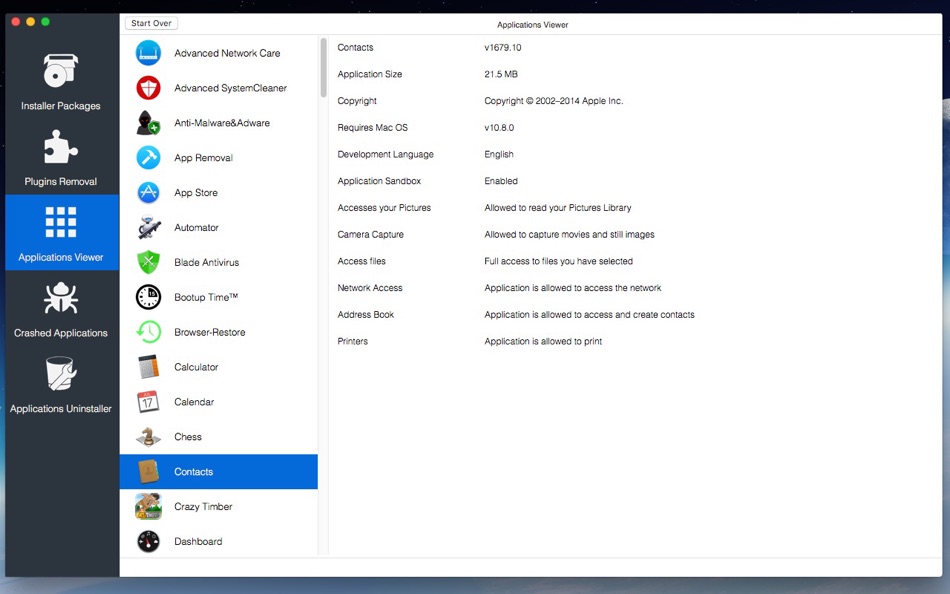Click the Blade Antivirus green shield icon

point(148,262)
